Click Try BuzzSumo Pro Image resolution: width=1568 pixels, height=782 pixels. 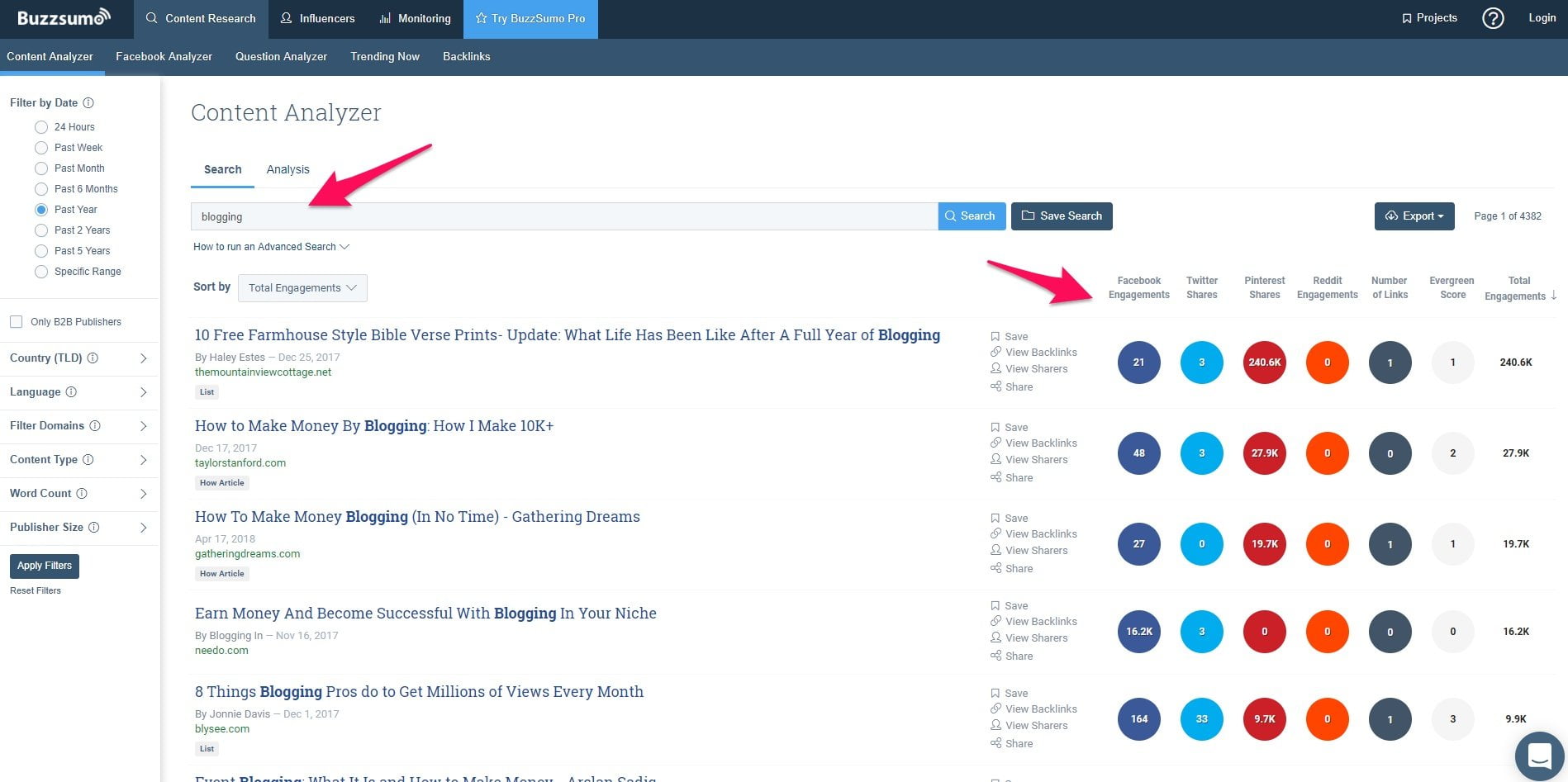(x=530, y=18)
